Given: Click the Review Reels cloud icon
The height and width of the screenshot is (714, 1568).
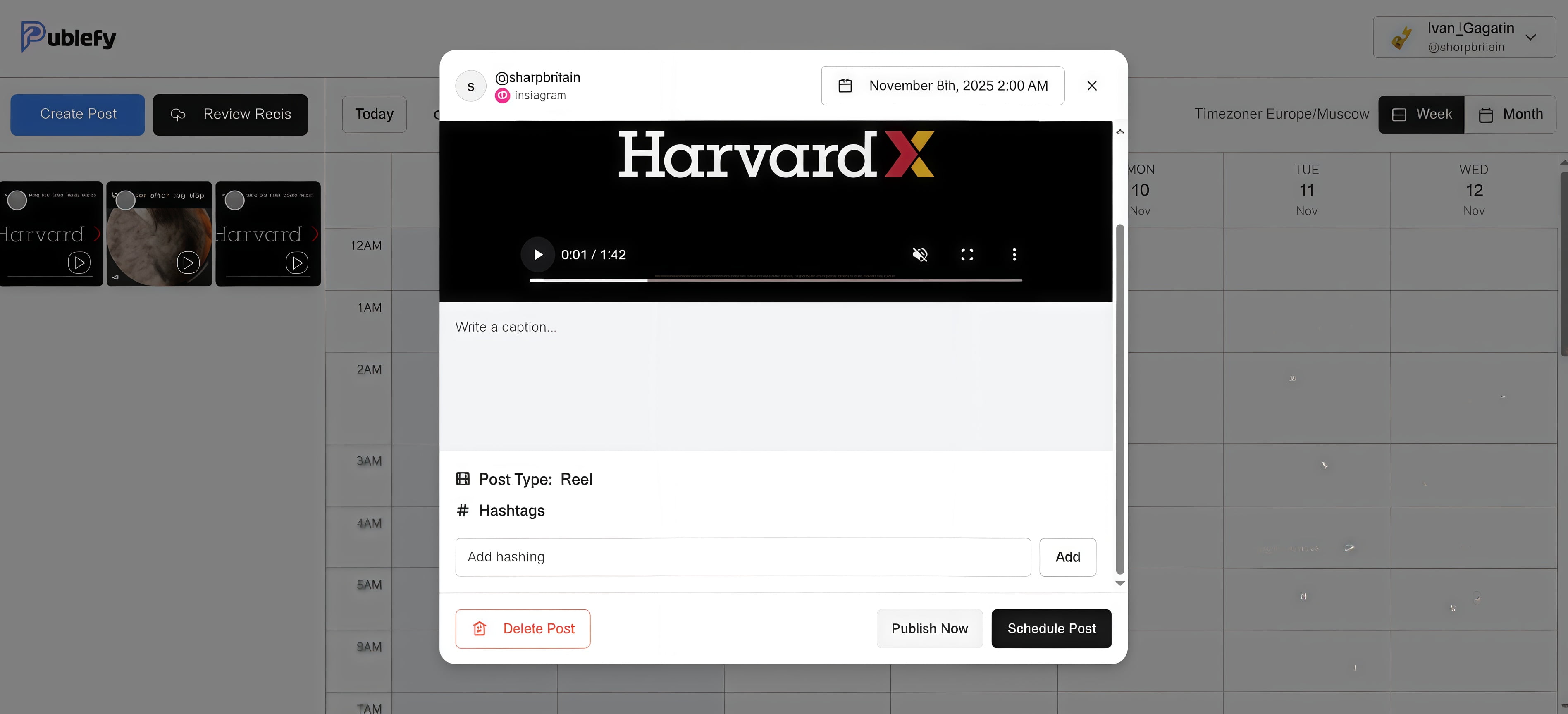Looking at the screenshot, I should click(x=178, y=115).
